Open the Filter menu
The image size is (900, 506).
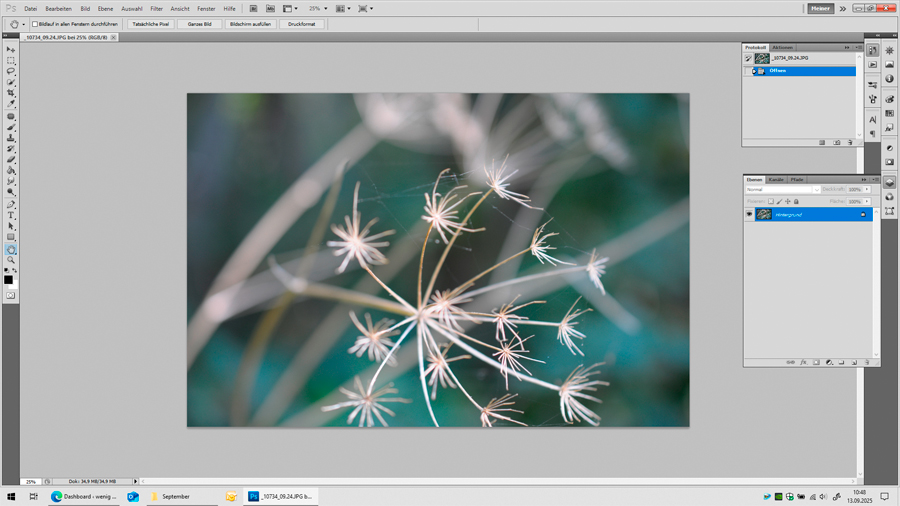point(156,9)
